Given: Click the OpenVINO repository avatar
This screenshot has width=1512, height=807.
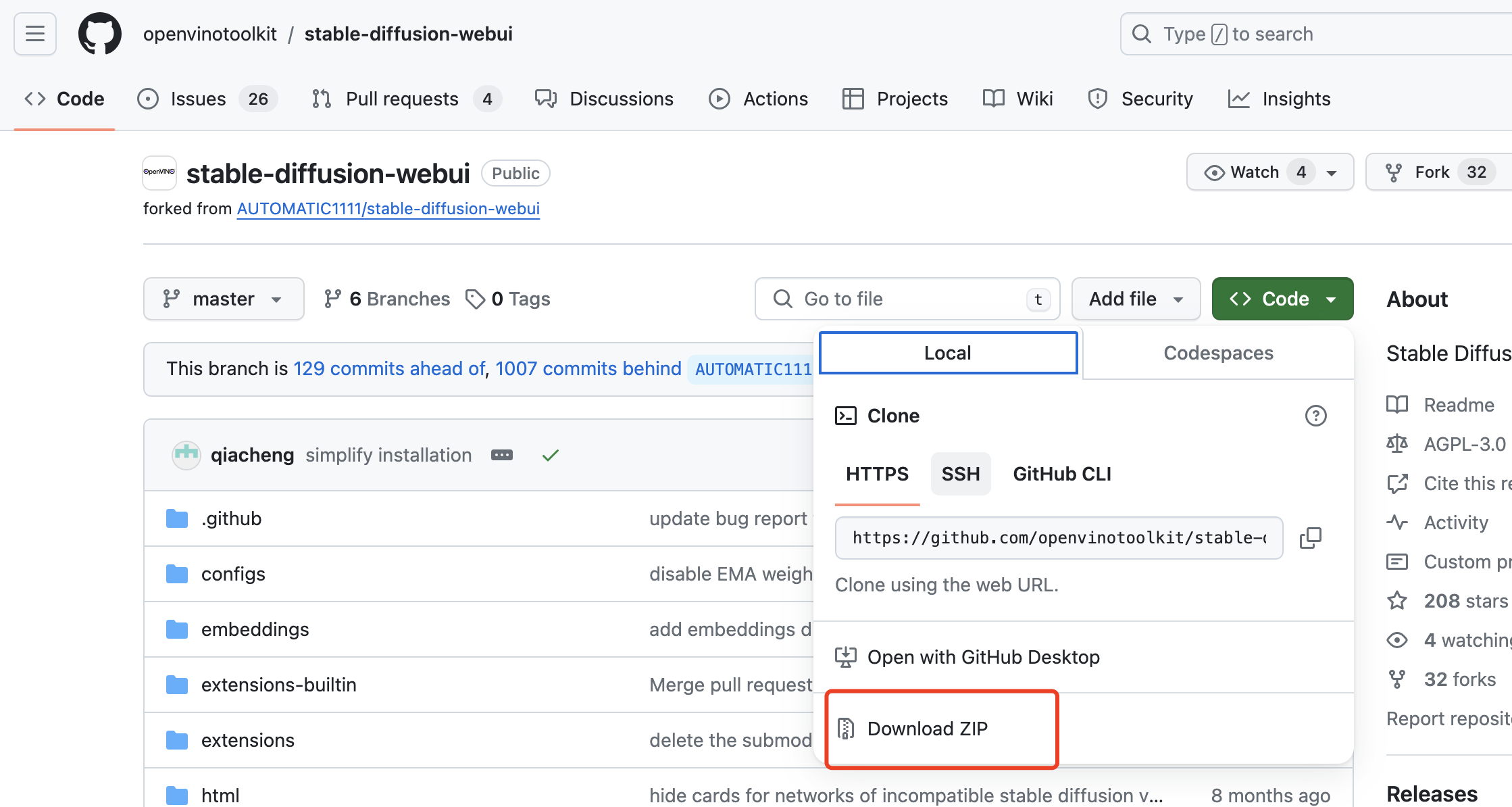Looking at the screenshot, I should point(159,172).
